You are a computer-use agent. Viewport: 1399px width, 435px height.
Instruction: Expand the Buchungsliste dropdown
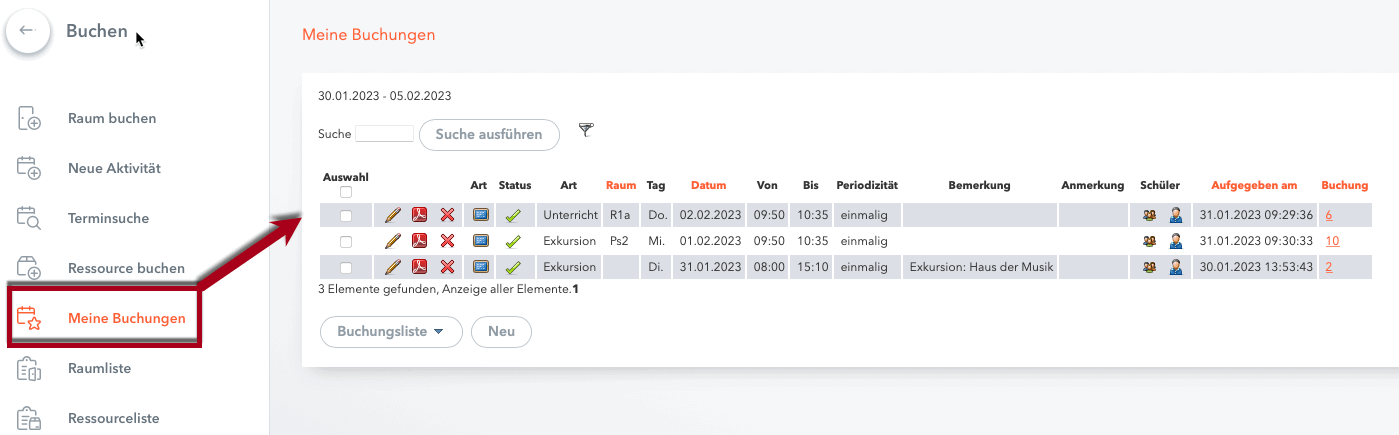pyautogui.click(x=391, y=332)
